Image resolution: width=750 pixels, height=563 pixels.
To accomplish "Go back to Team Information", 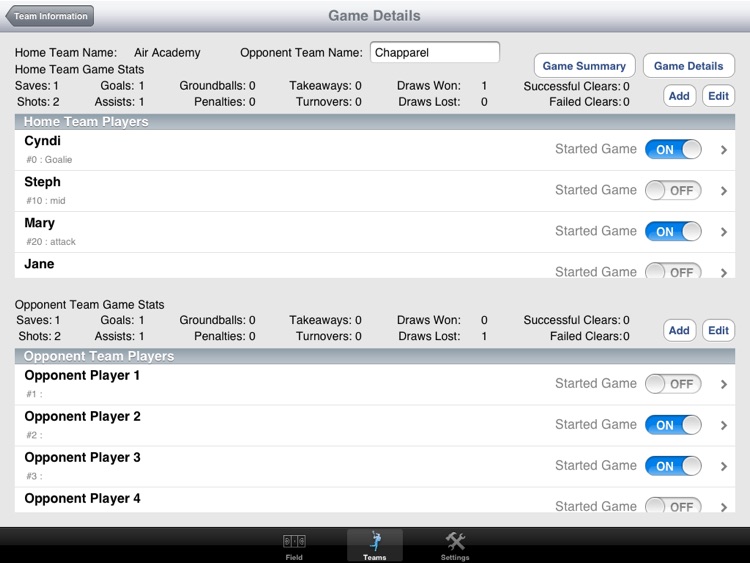I will point(49,16).
